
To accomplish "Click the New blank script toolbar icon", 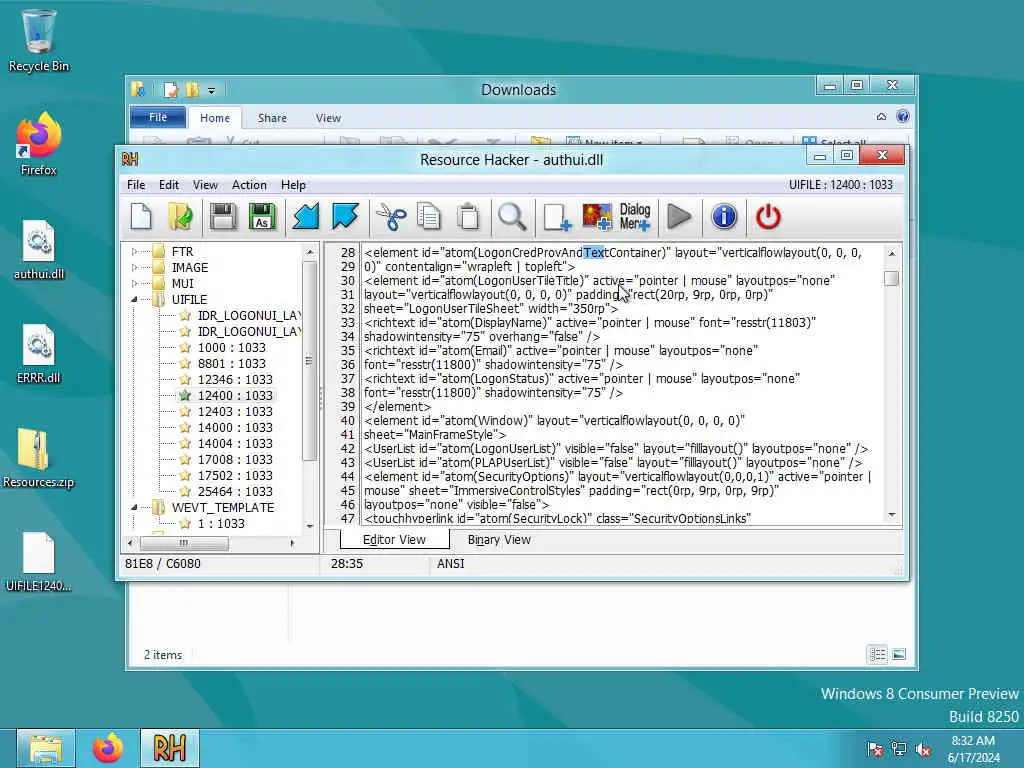I will point(141,217).
